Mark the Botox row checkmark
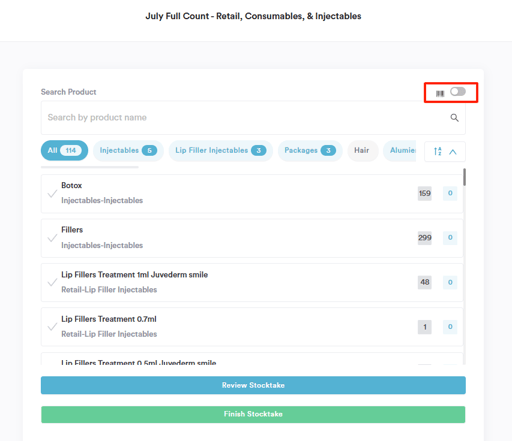Image resolution: width=512 pixels, height=441 pixels. pos(52,193)
